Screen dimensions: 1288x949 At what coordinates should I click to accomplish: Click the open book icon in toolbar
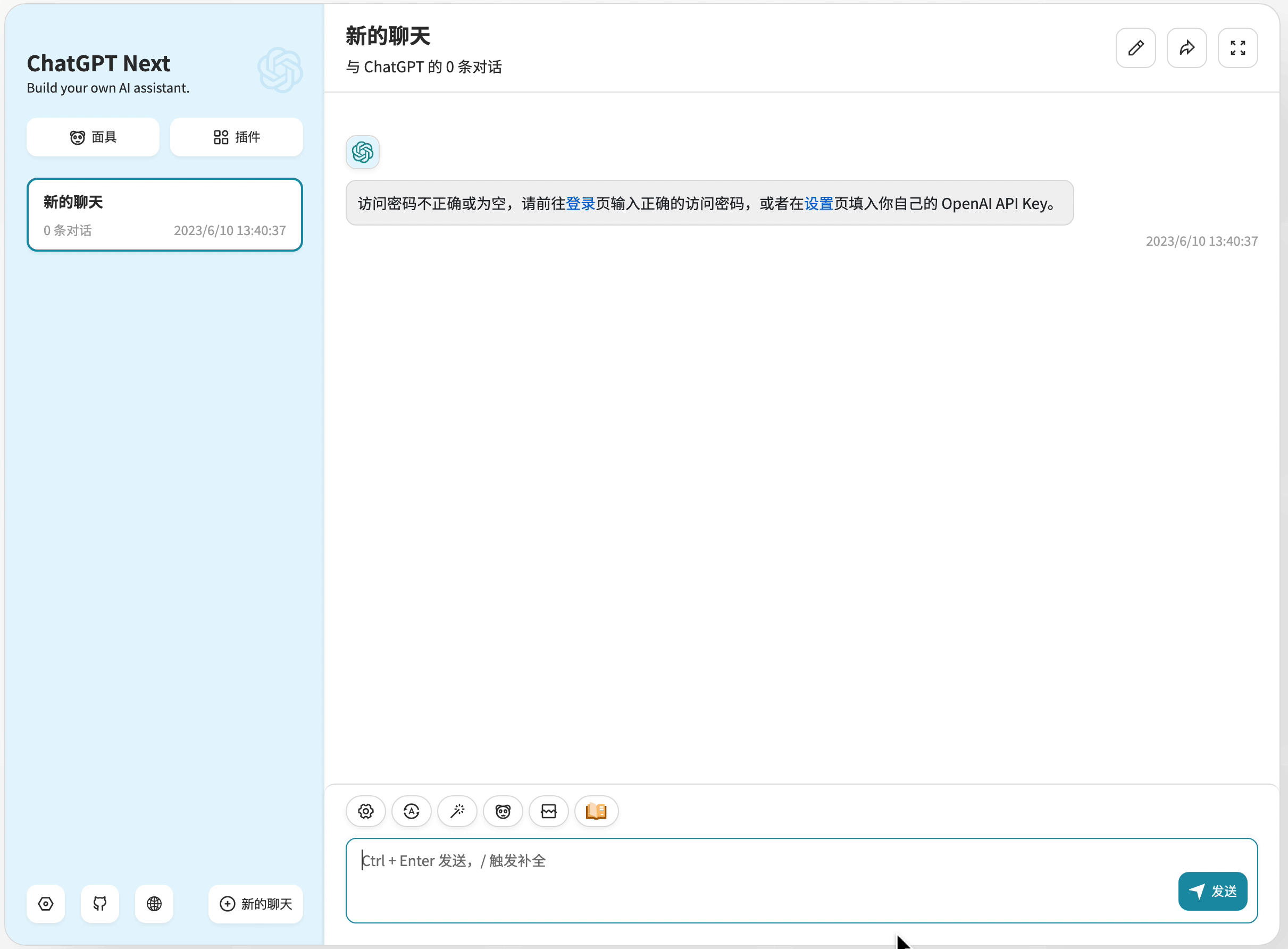(596, 811)
